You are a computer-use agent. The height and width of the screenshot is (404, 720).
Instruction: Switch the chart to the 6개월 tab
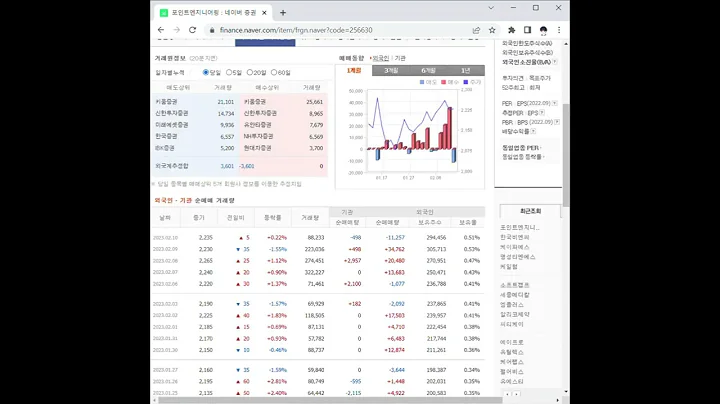428,70
